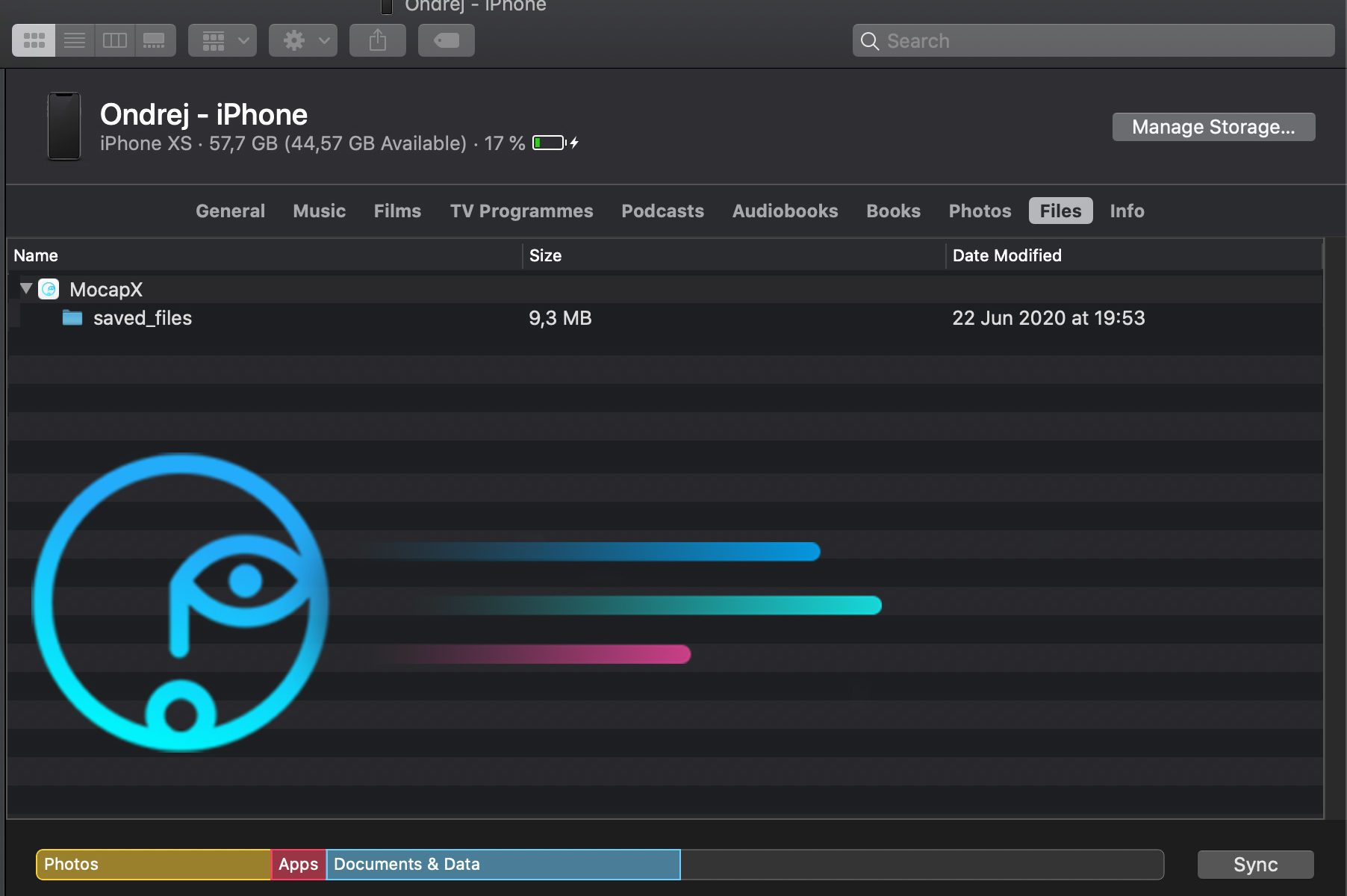This screenshot has height=896, width=1347.
Task: Open the Books tab
Action: click(893, 211)
